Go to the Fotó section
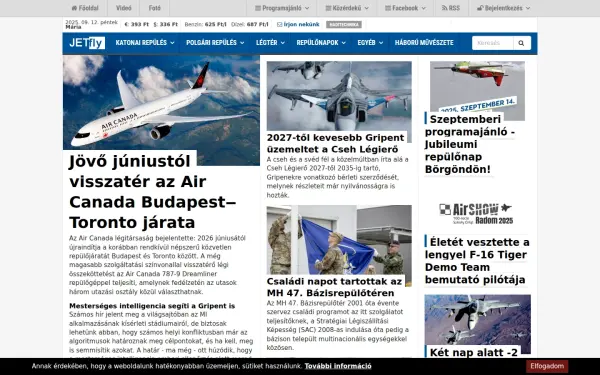This screenshot has height=375, width=600. tap(155, 8)
